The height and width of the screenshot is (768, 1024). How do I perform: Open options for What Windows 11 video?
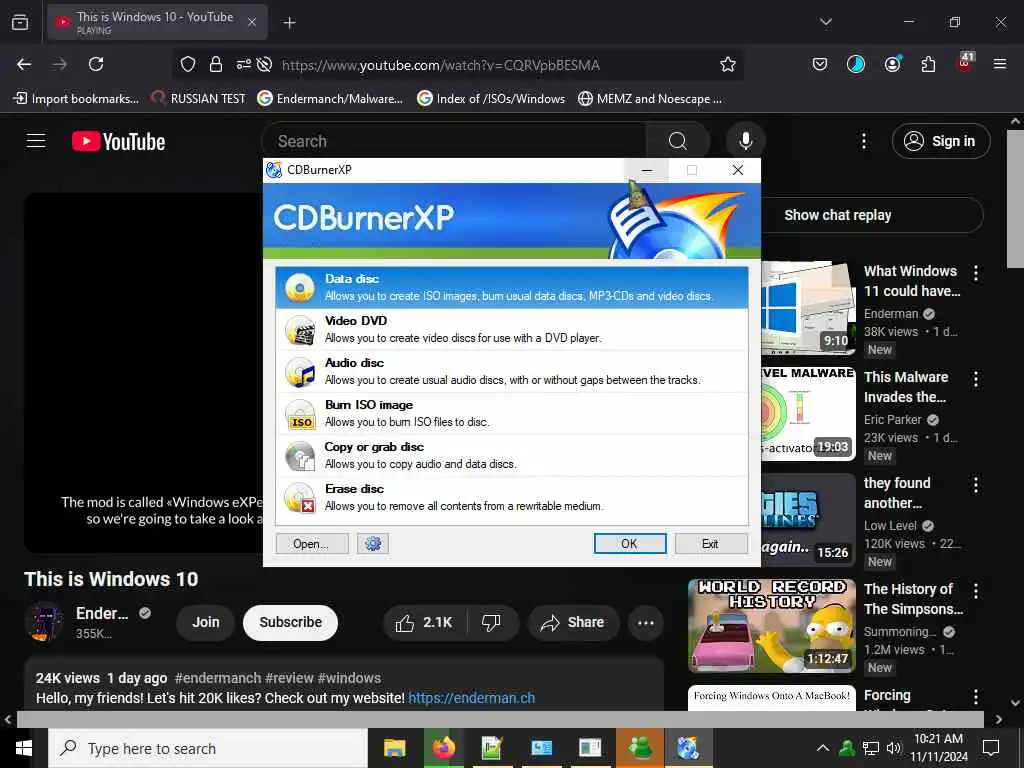click(x=976, y=273)
